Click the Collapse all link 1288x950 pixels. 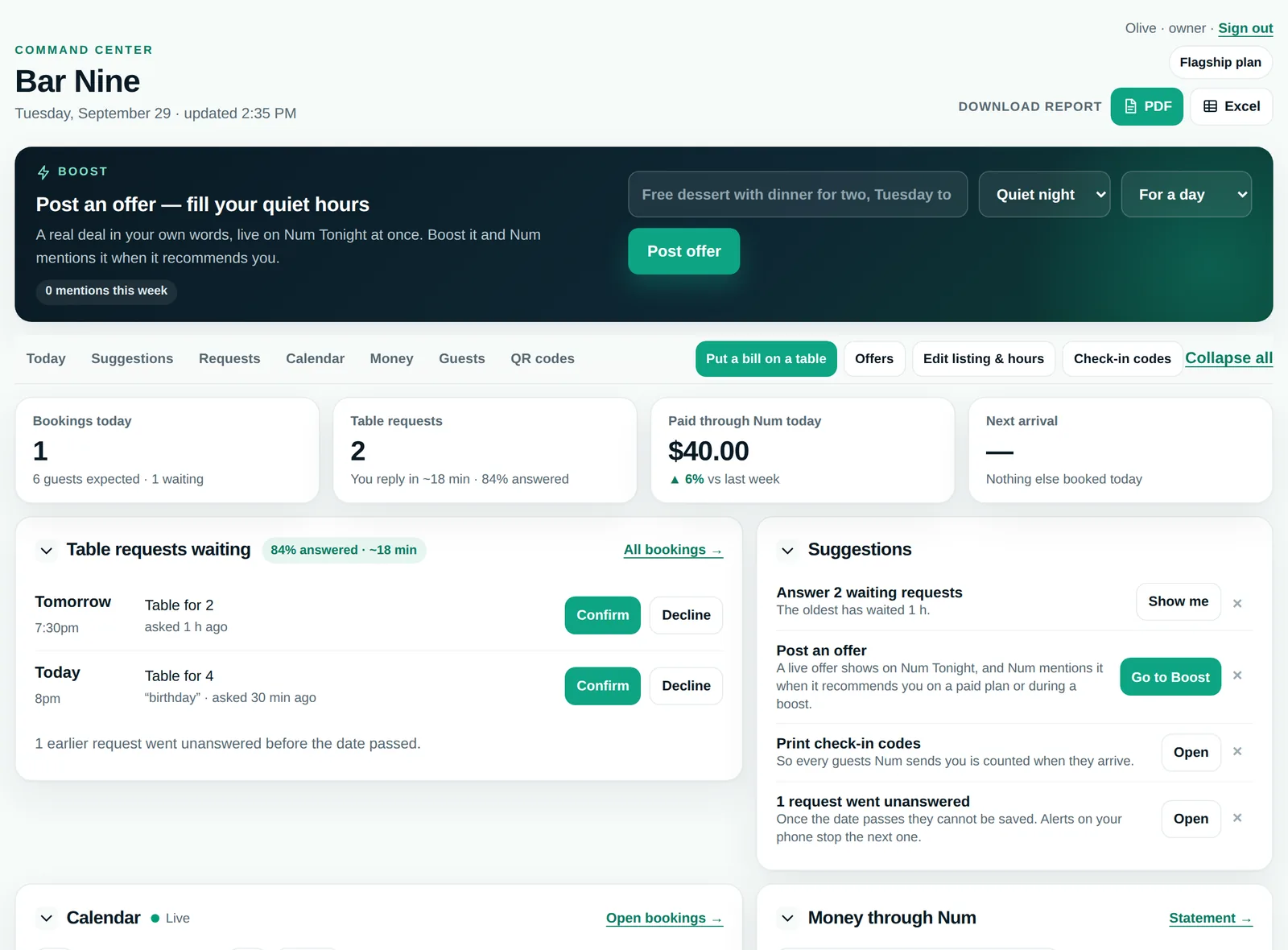pyautogui.click(x=1229, y=358)
